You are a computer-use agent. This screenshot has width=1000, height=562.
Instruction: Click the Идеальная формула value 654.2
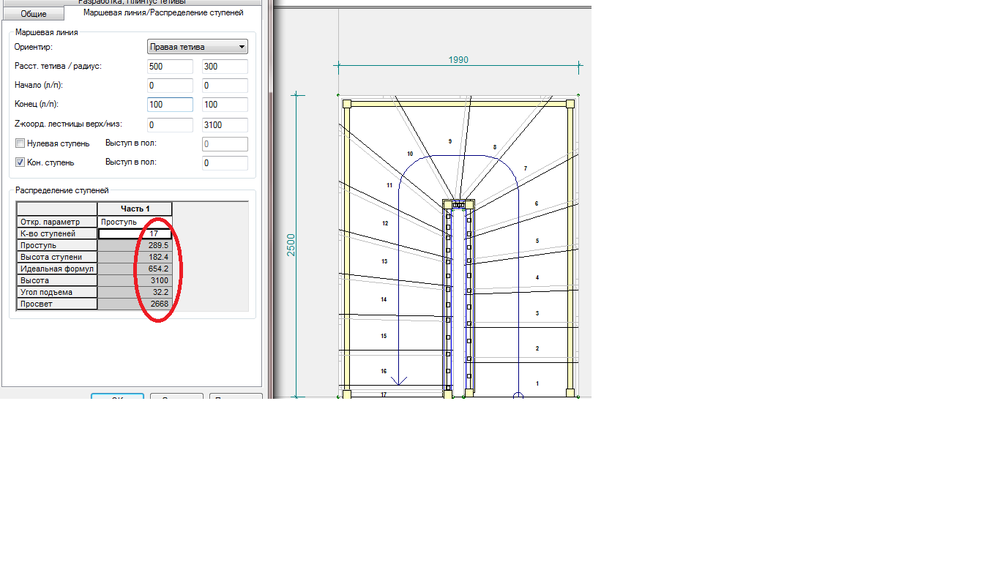tap(135, 269)
